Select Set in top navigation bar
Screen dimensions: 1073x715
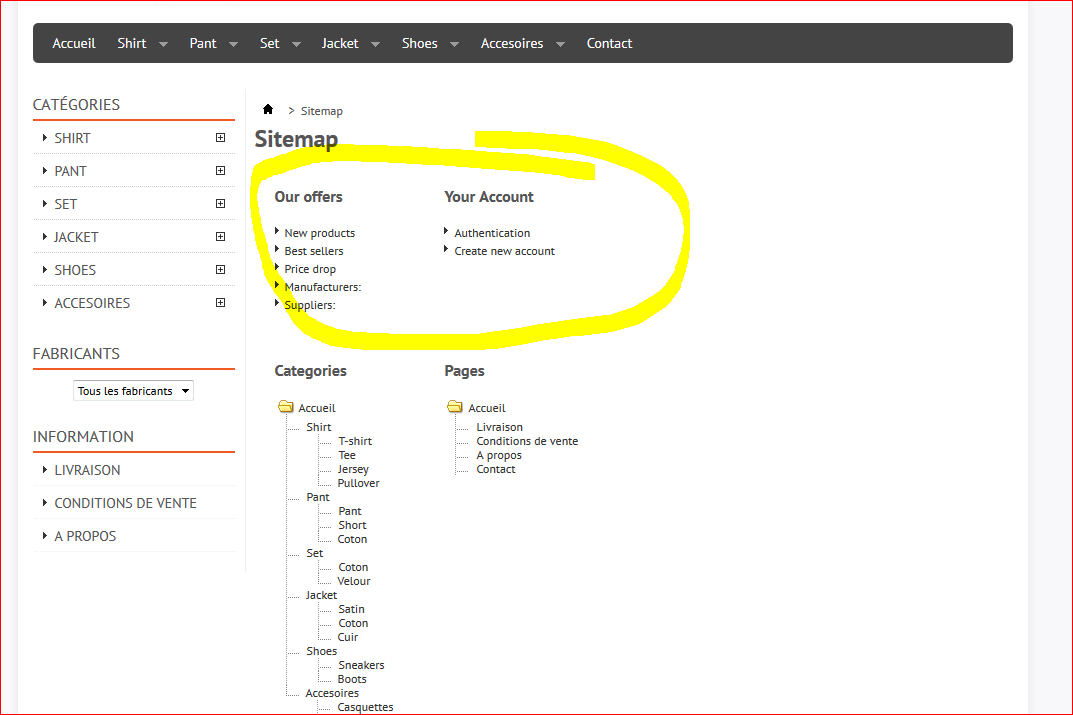point(270,43)
